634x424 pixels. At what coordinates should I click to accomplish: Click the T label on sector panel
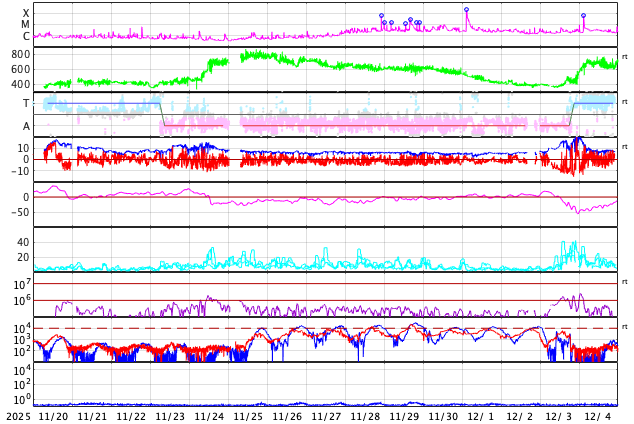click(x=26, y=103)
